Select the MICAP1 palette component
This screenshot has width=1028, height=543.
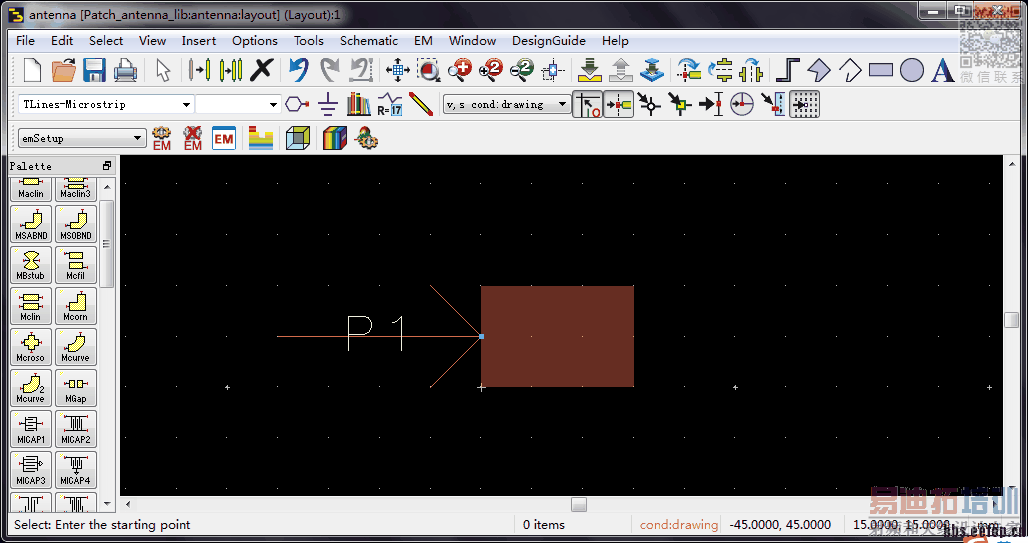coord(31,428)
